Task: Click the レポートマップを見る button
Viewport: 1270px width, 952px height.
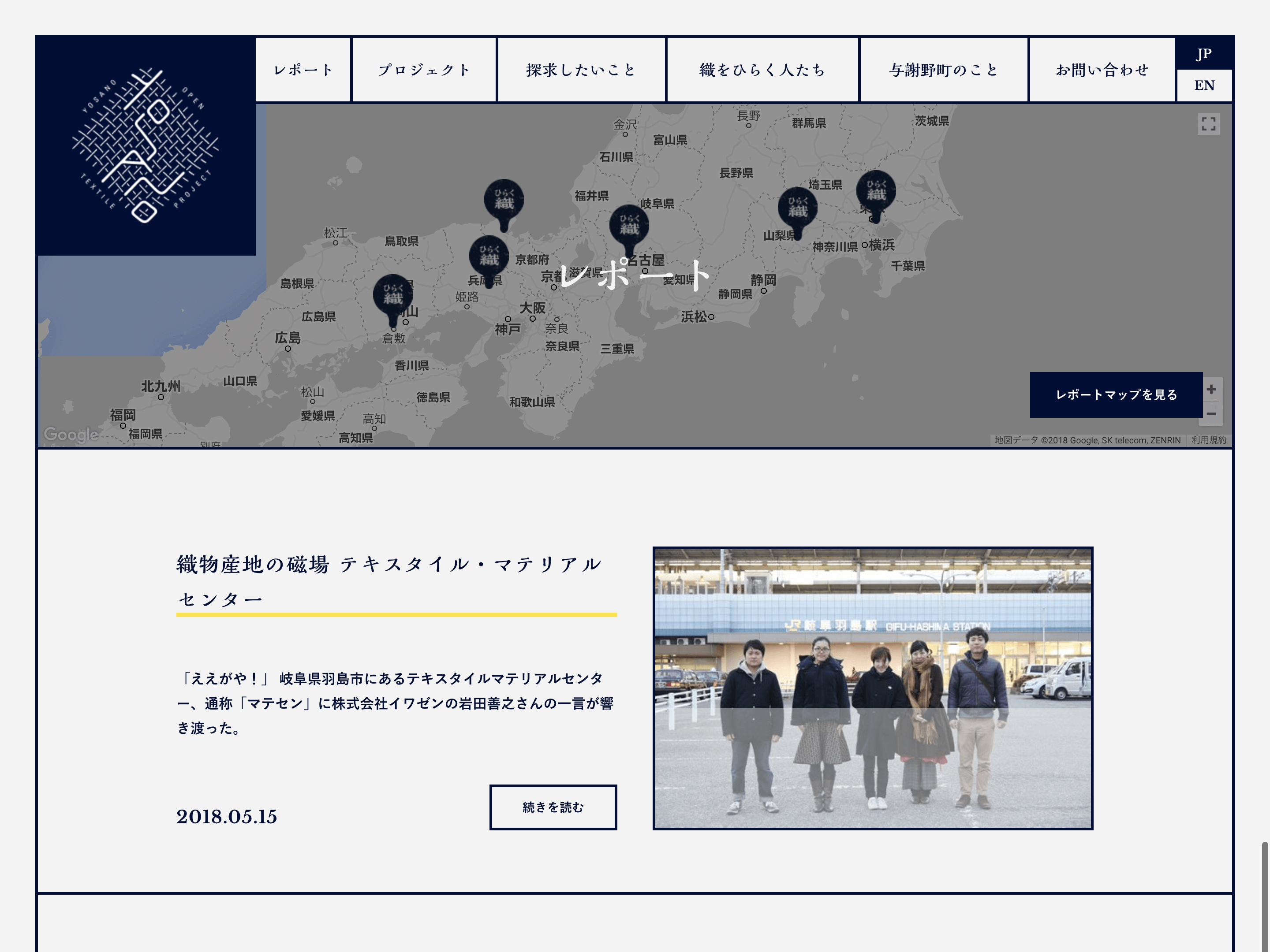Action: 1116,395
